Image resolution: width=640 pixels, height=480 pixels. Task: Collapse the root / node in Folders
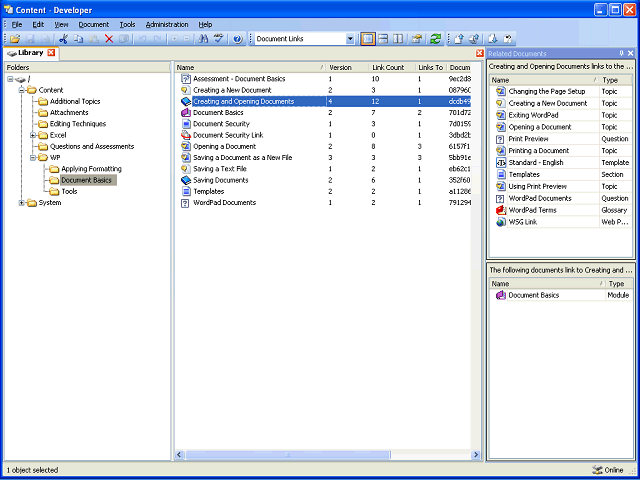tap(10, 79)
